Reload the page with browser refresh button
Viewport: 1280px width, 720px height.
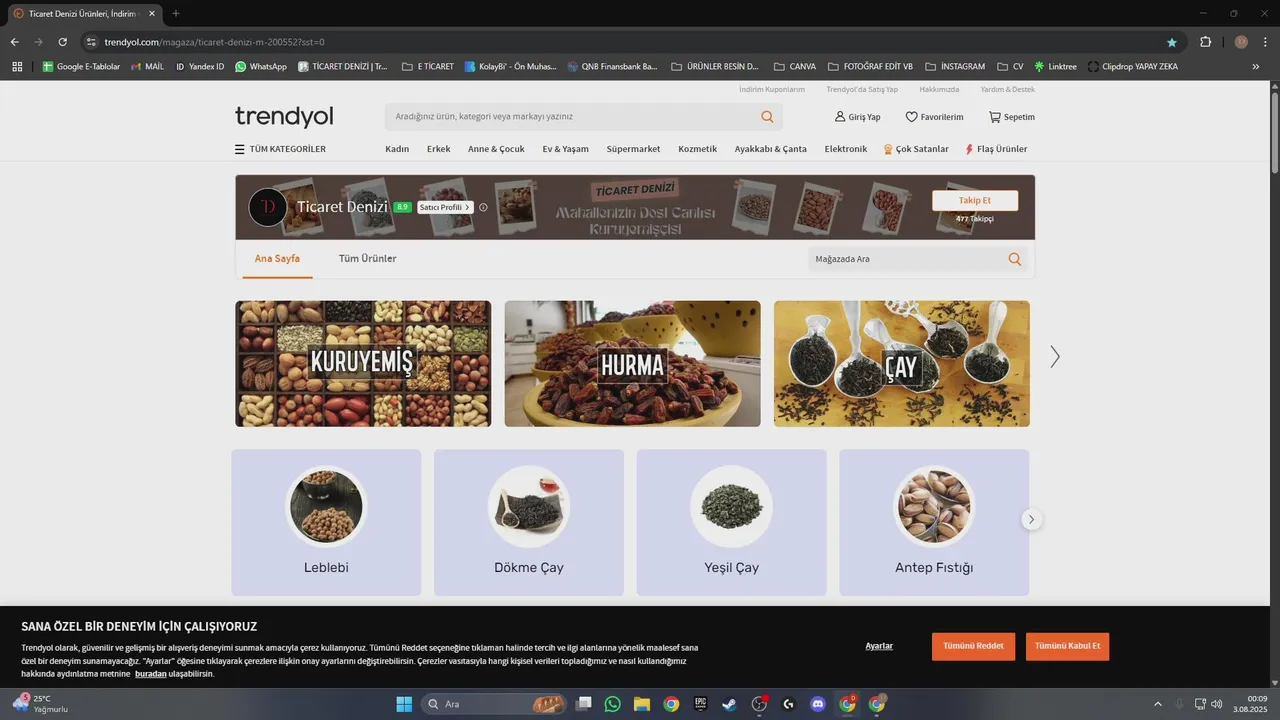pyautogui.click(x=62, y=42)
